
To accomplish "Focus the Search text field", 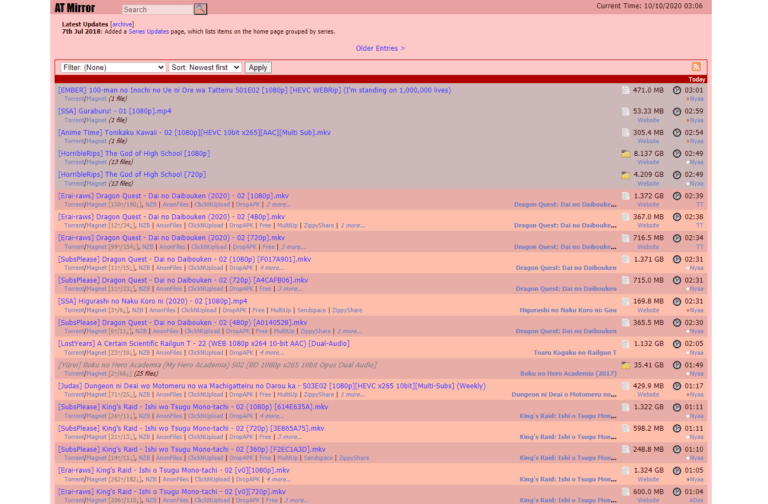I will (156, 9).
